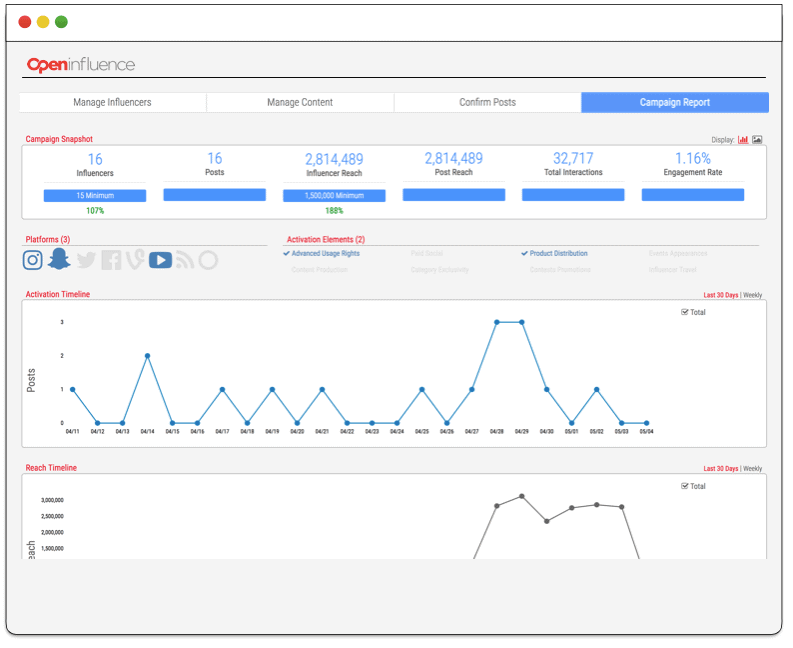Switch display to image view

757,140
